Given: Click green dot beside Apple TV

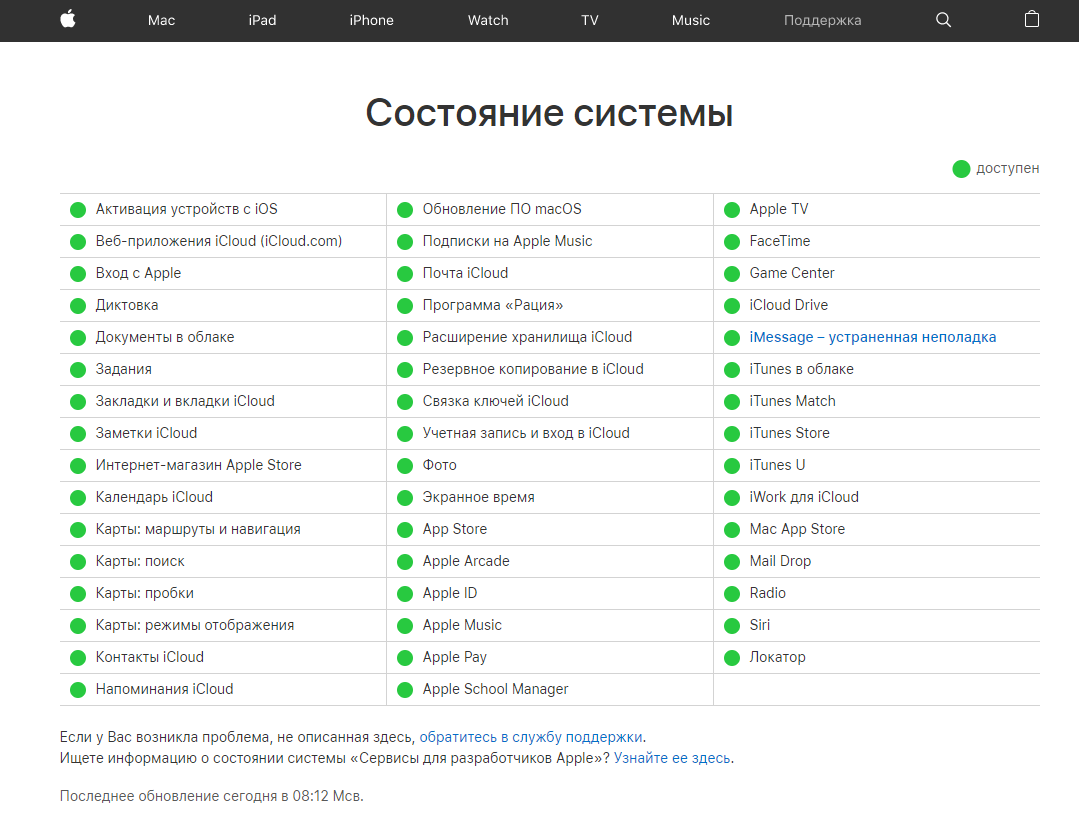Looking at the screenshot, I should (731, 210).
